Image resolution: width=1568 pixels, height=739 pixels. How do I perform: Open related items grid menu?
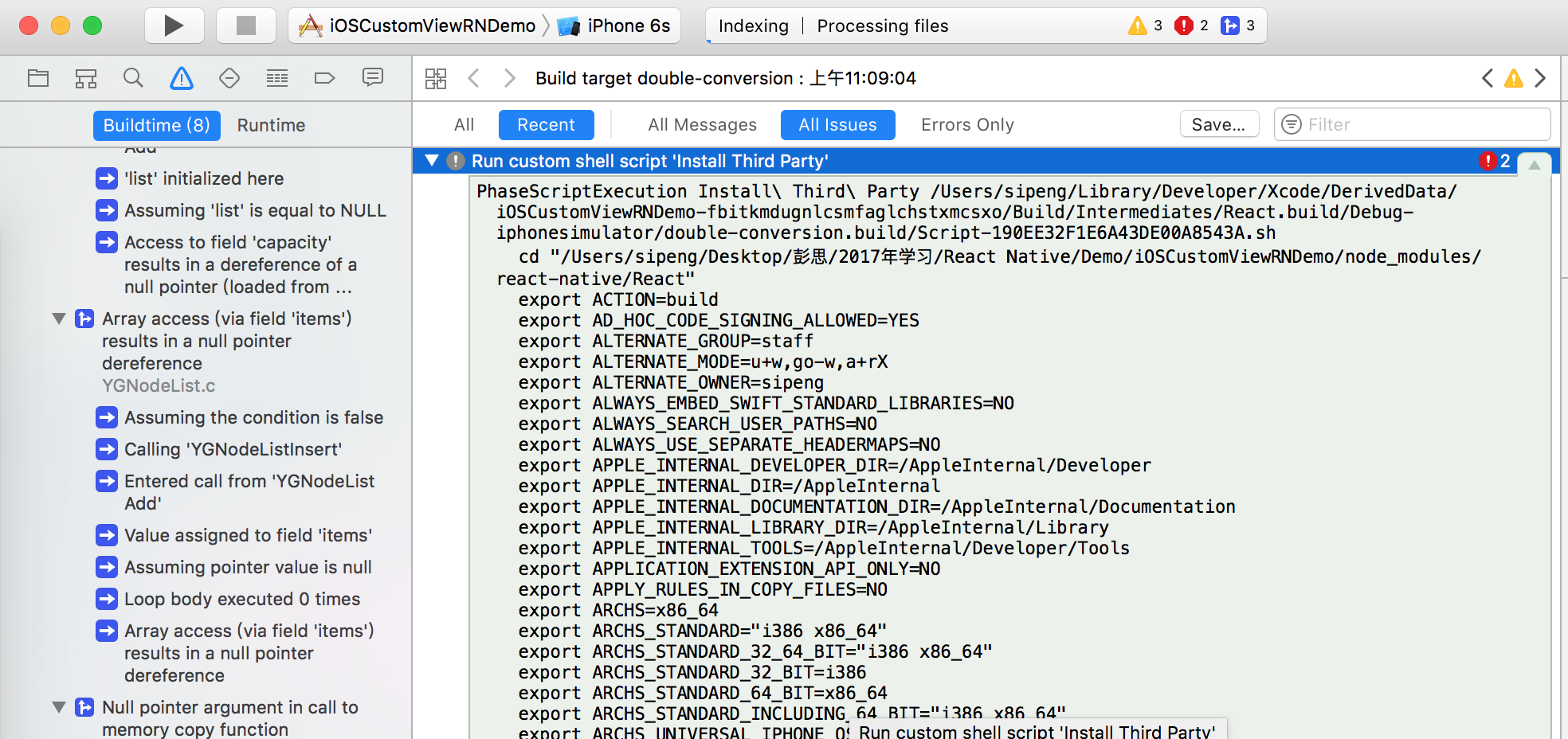pos(436,78)
